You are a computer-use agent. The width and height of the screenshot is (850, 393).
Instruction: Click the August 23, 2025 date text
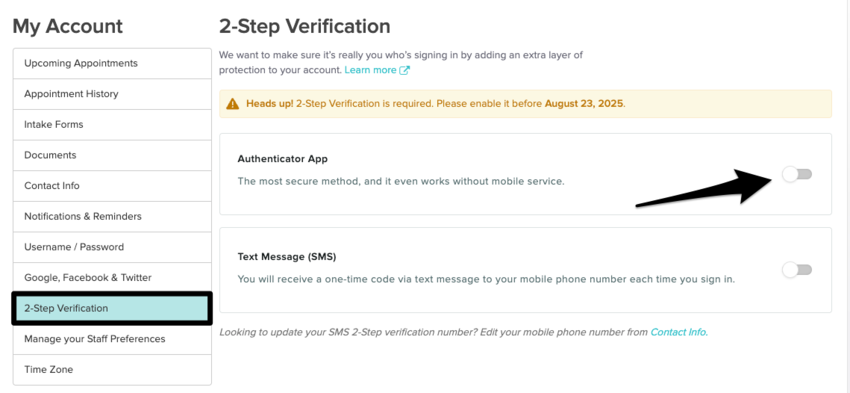pos(584,104)
